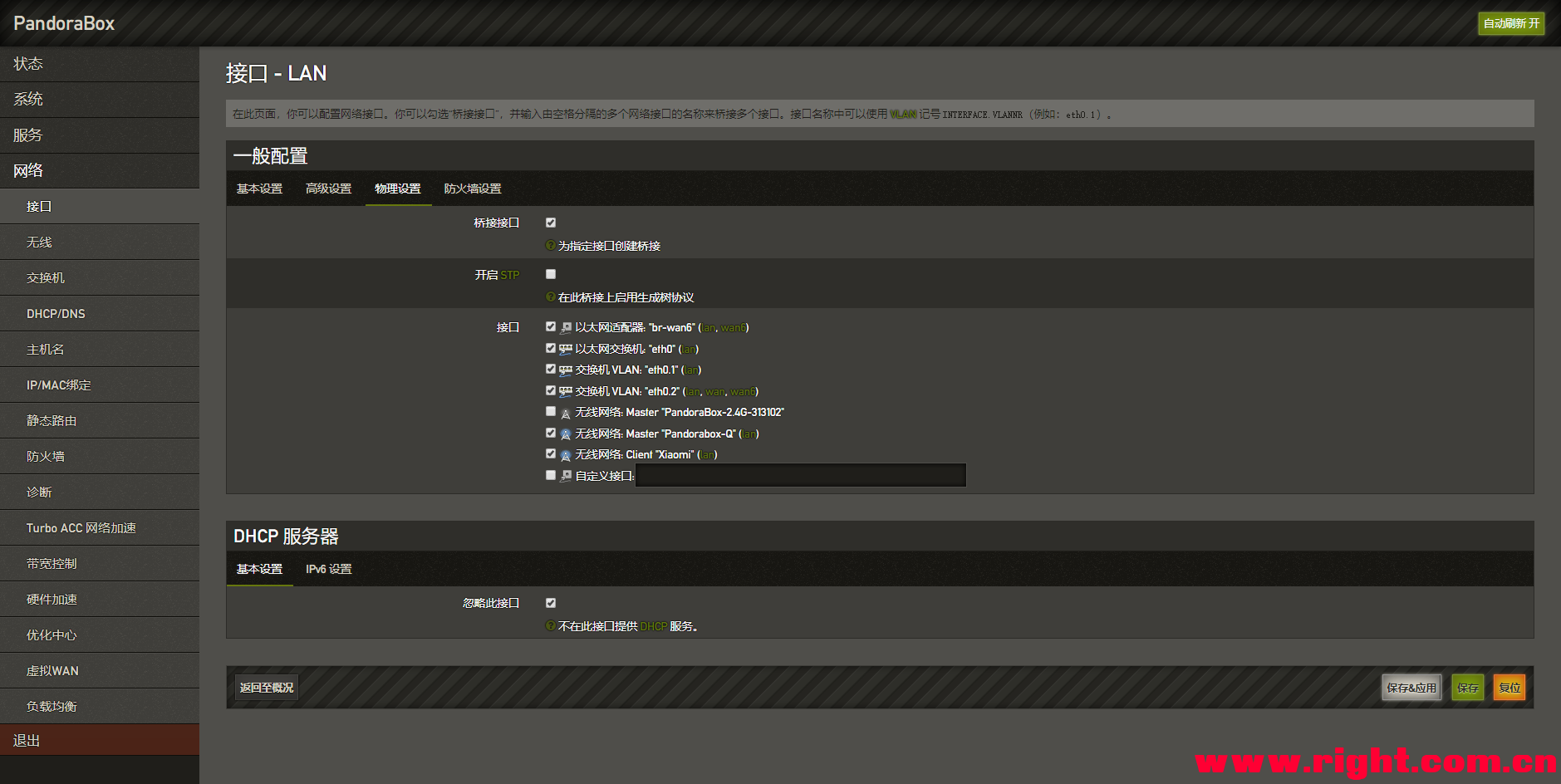The height and width of the screenshot is (784, 1561).
Task: Open the wan6 link beside br-wan6
Action: coord(733,327)
